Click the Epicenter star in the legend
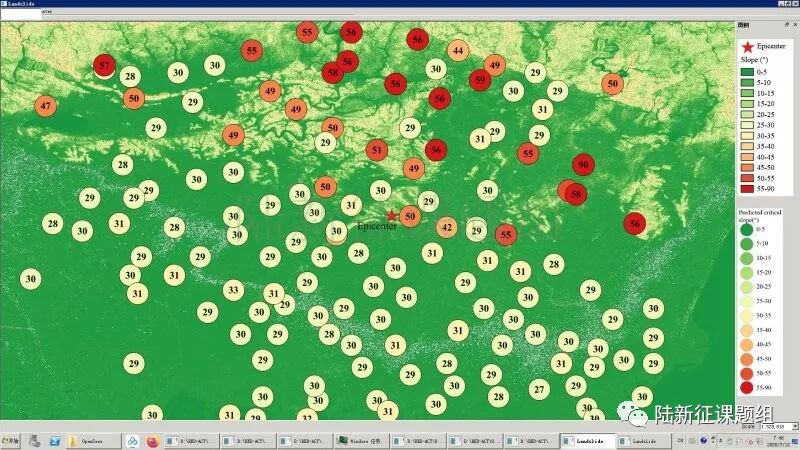800x450 pixels. (747, 47)
